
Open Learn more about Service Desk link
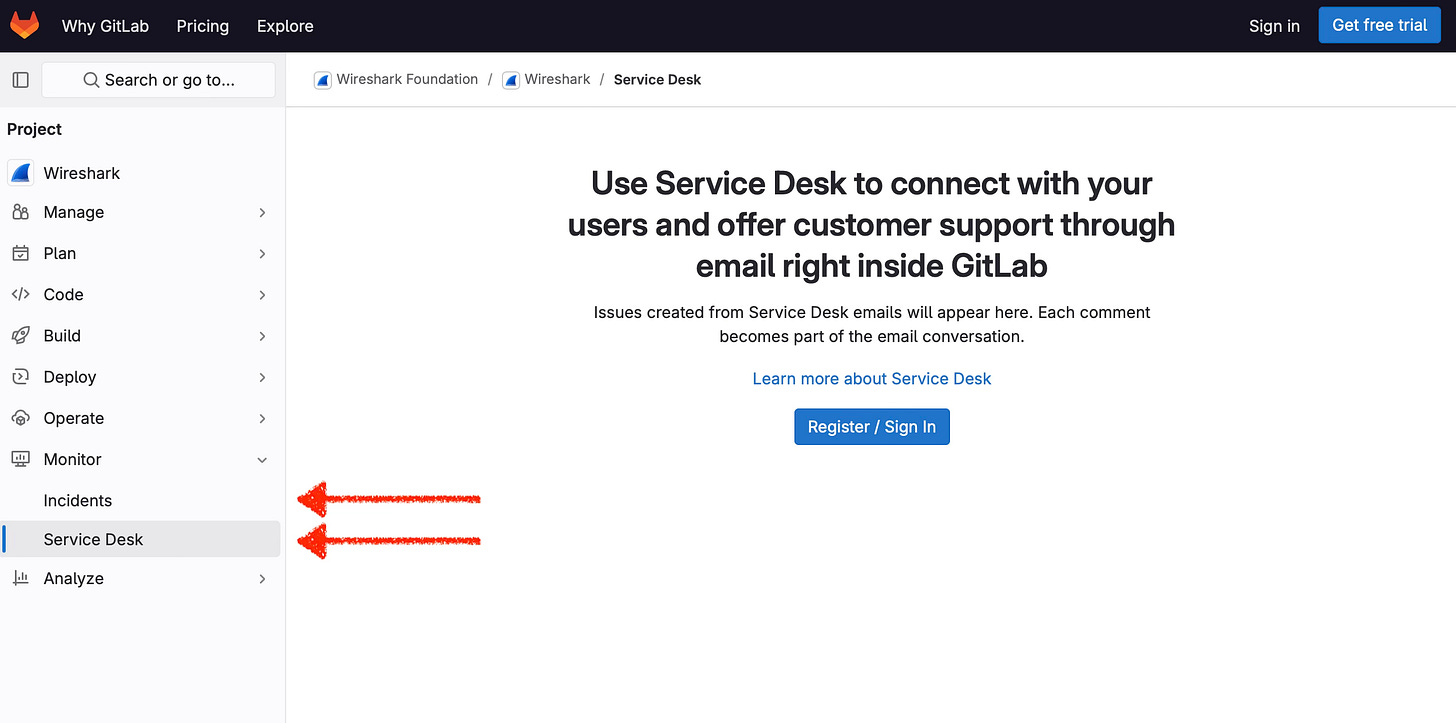(x=872, y=378)
